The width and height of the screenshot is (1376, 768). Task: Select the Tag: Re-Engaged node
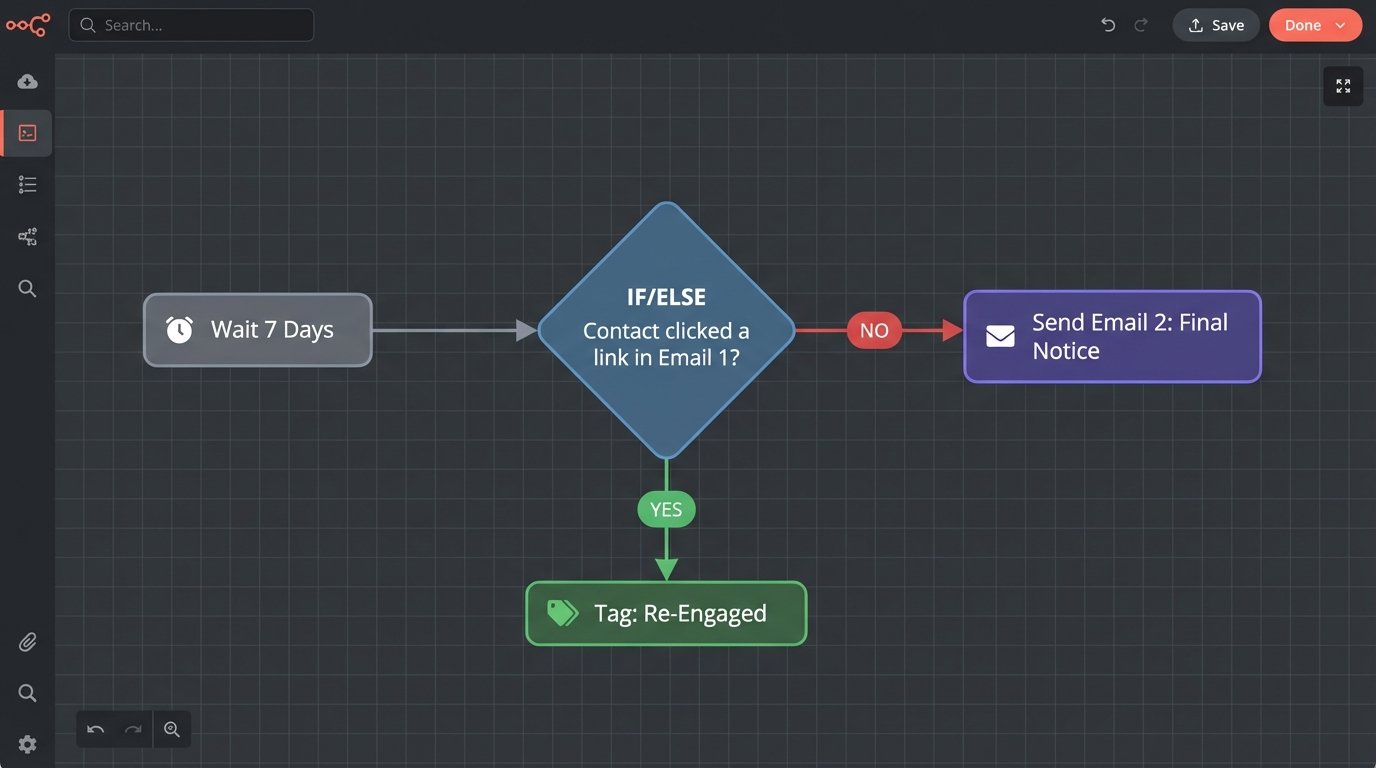coord(666,613)
